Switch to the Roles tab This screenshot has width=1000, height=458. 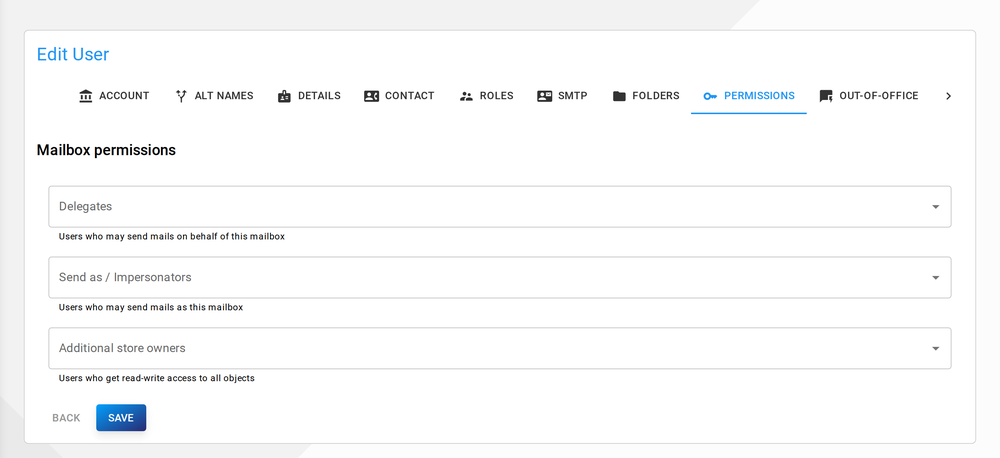pyautogui.click(x=486, y=96)
